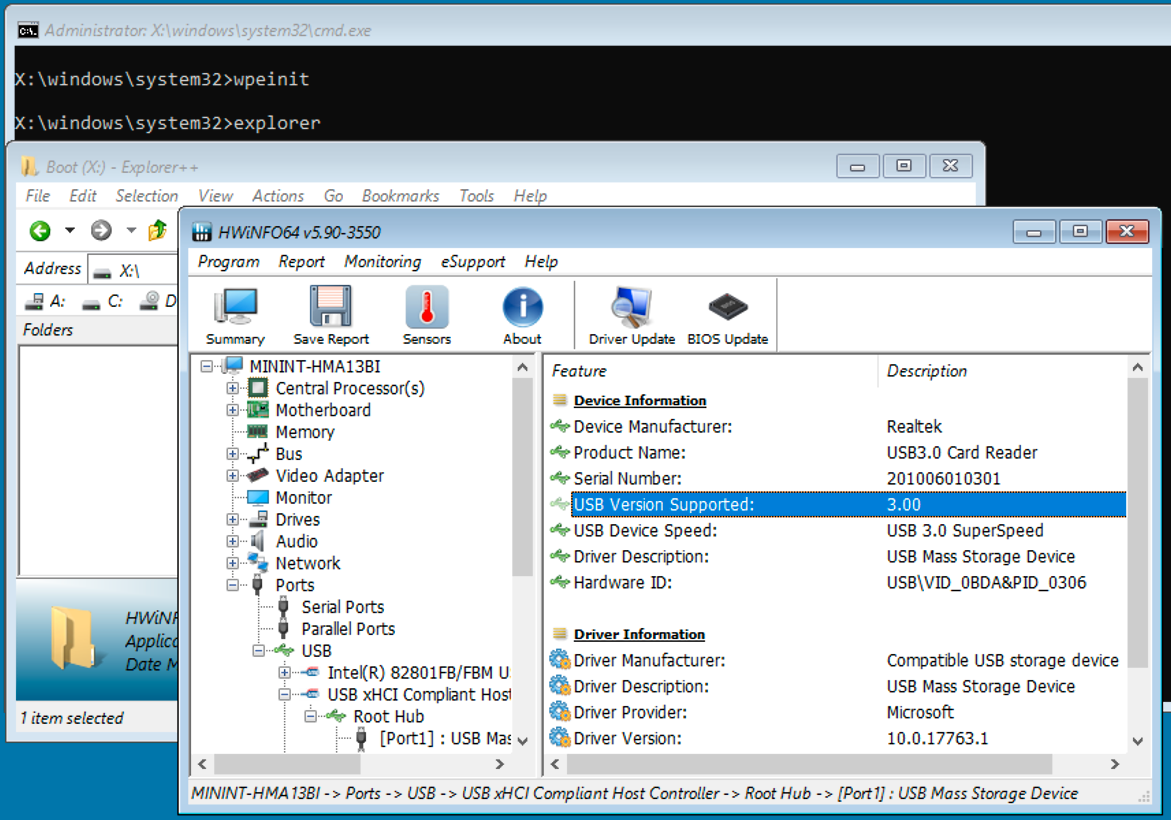Image resolution: width=1171 pixels, height=820 pixels.
Task: Click the forward arrow in Explorer++
Action: pos(101,231)
